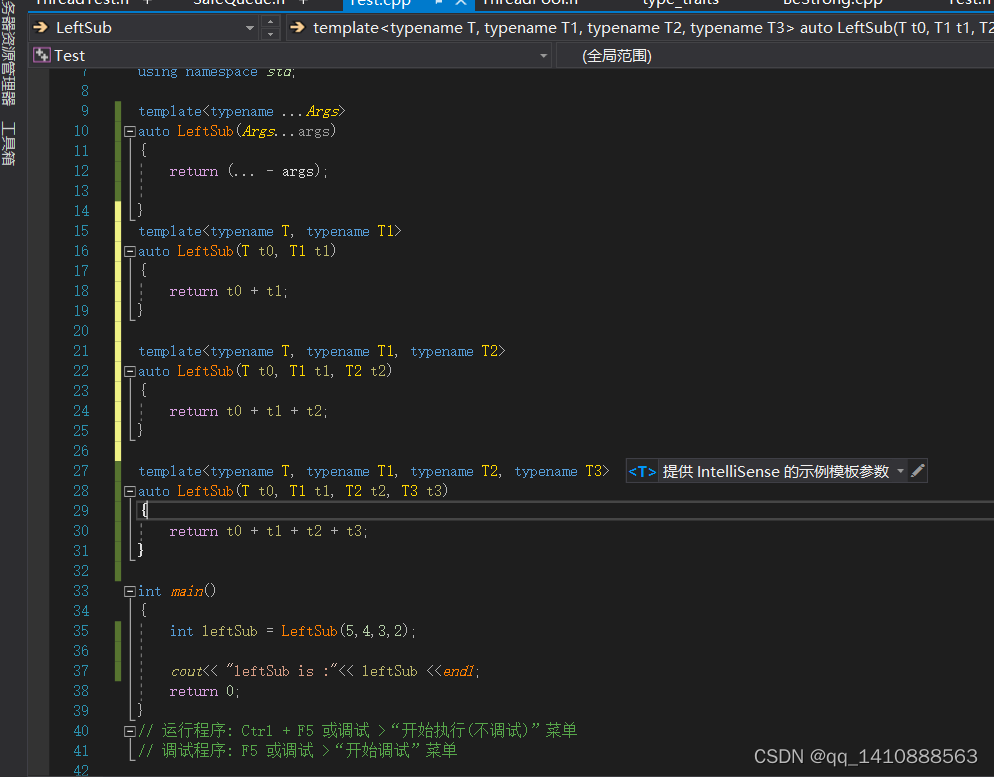Collapse the four-parameter LeftSub on line 28
Image resolution: width=994 pixels, height=777 pixels.
pos(129,491)
